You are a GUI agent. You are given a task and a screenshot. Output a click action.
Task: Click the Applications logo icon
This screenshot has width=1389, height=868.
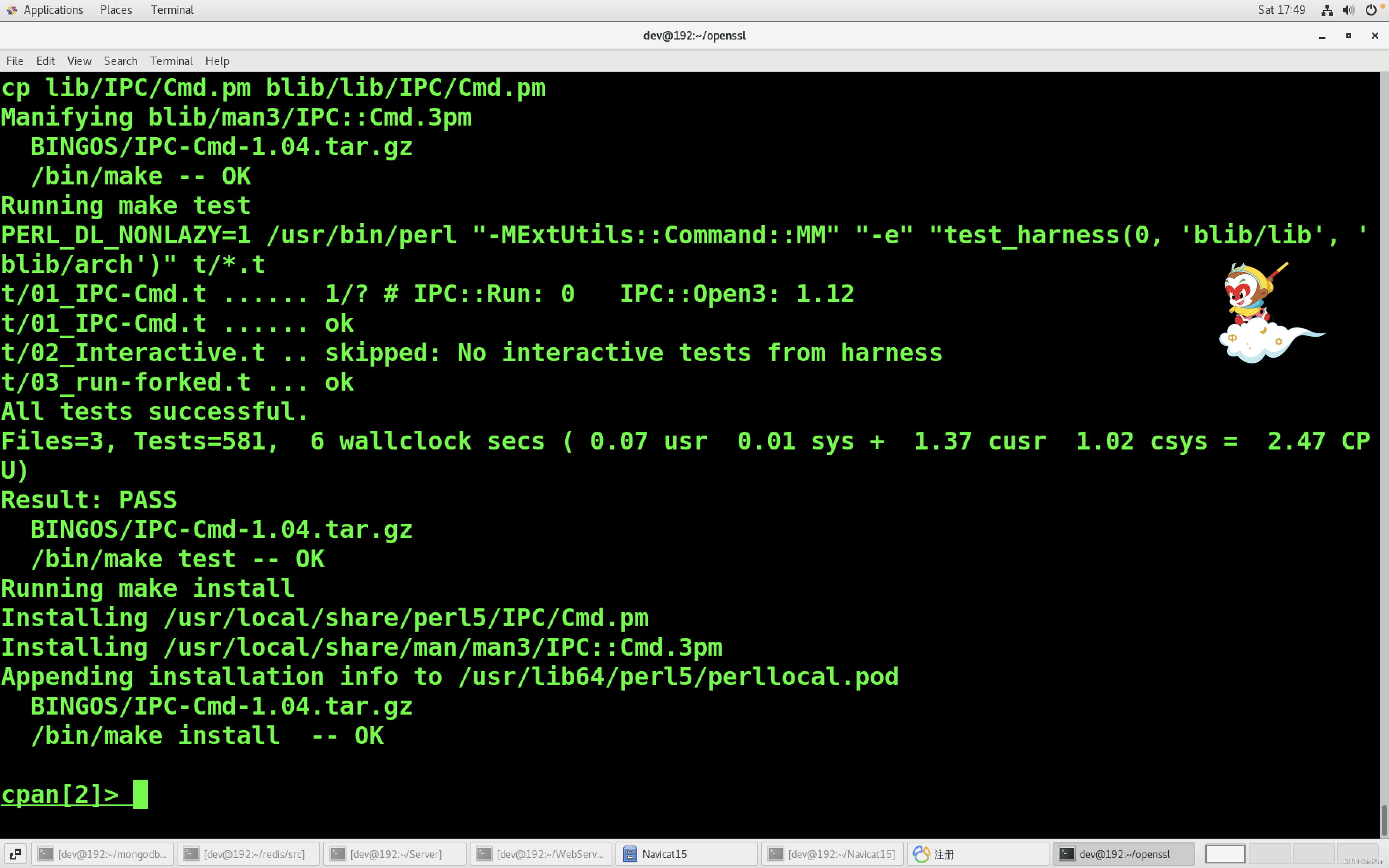[x=12, y=10]
